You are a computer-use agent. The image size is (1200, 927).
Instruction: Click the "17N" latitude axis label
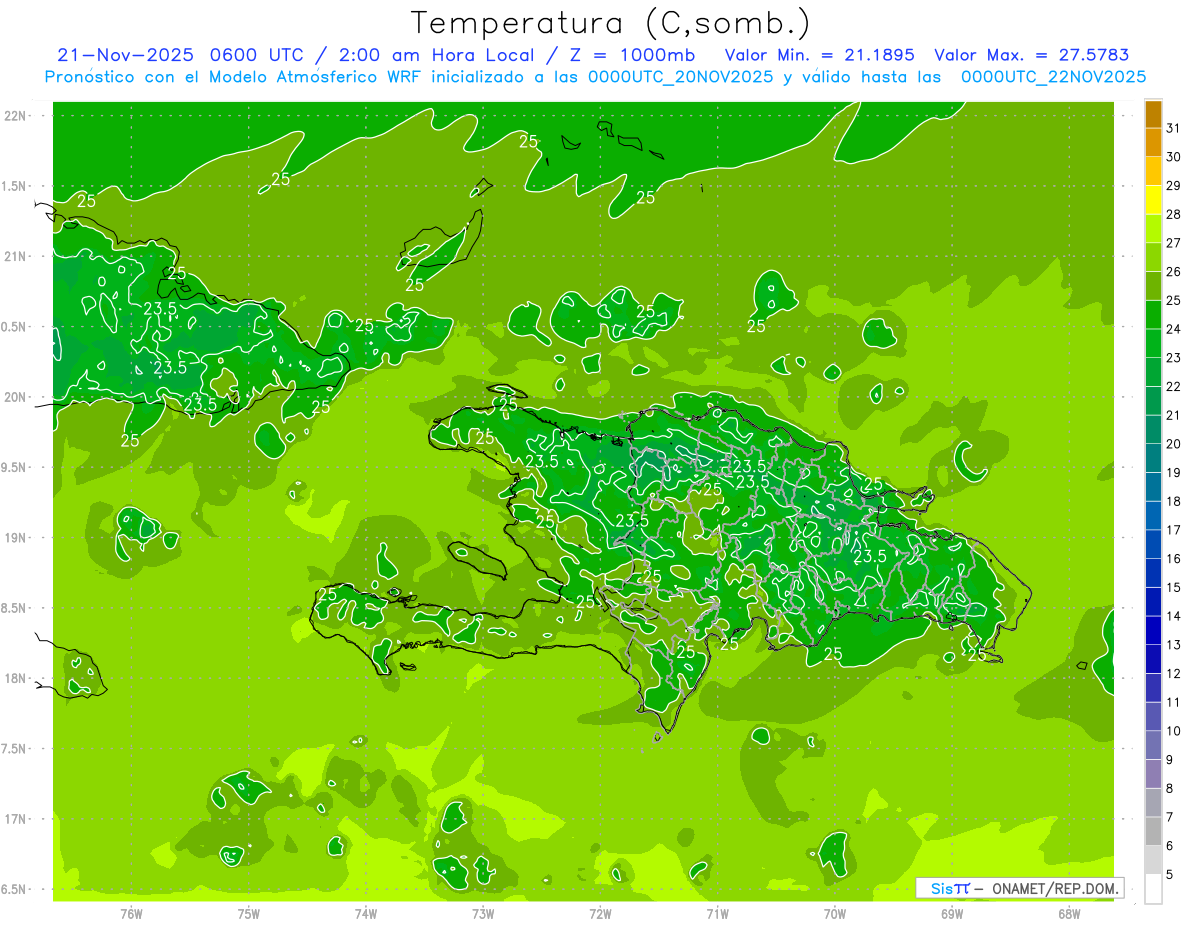pos(15,819)
